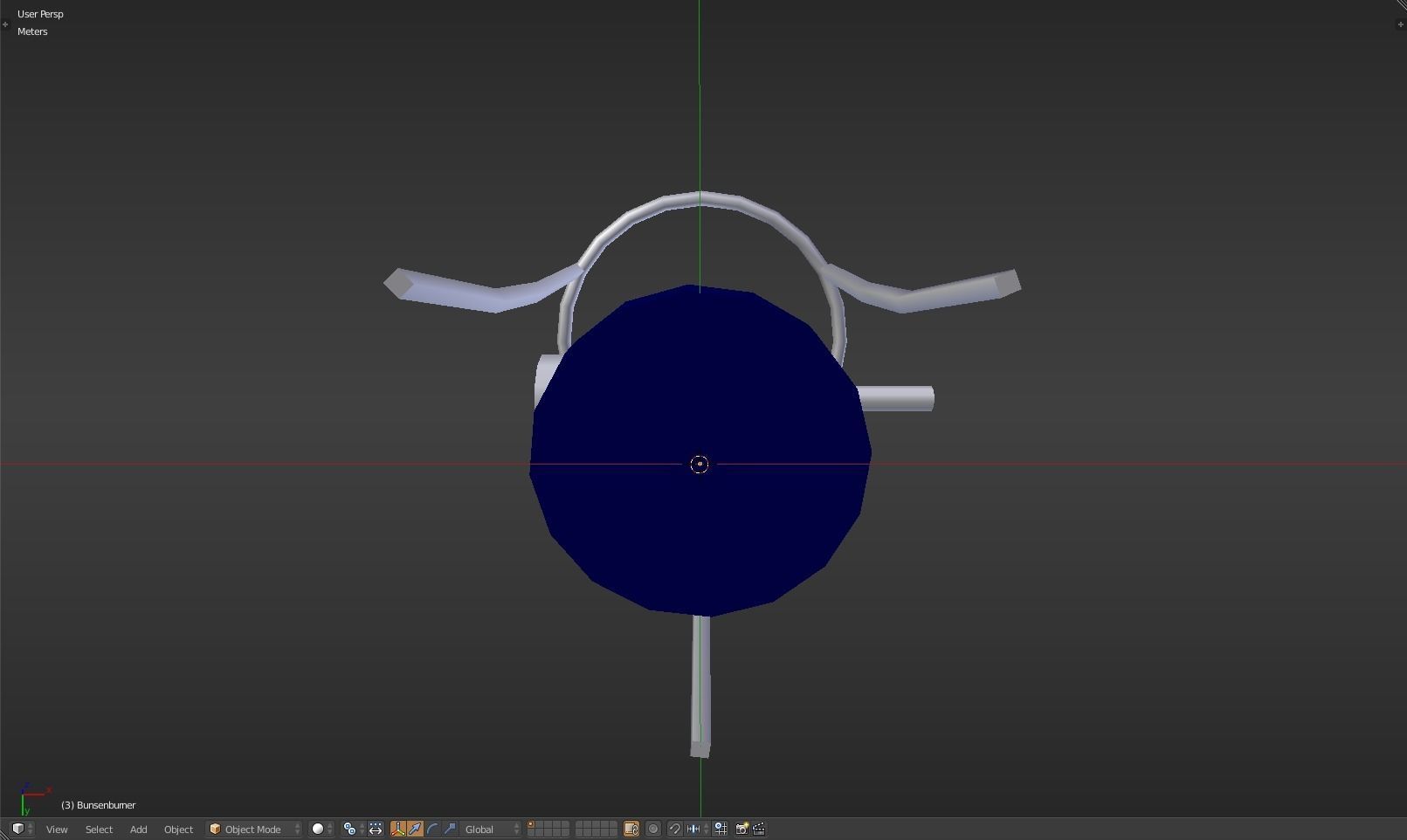The height and width of the screenshot is (840, 1407).
Task: Open the Global transform orientation dropdown
Action: pyautogui.click(x=492, y=830)
